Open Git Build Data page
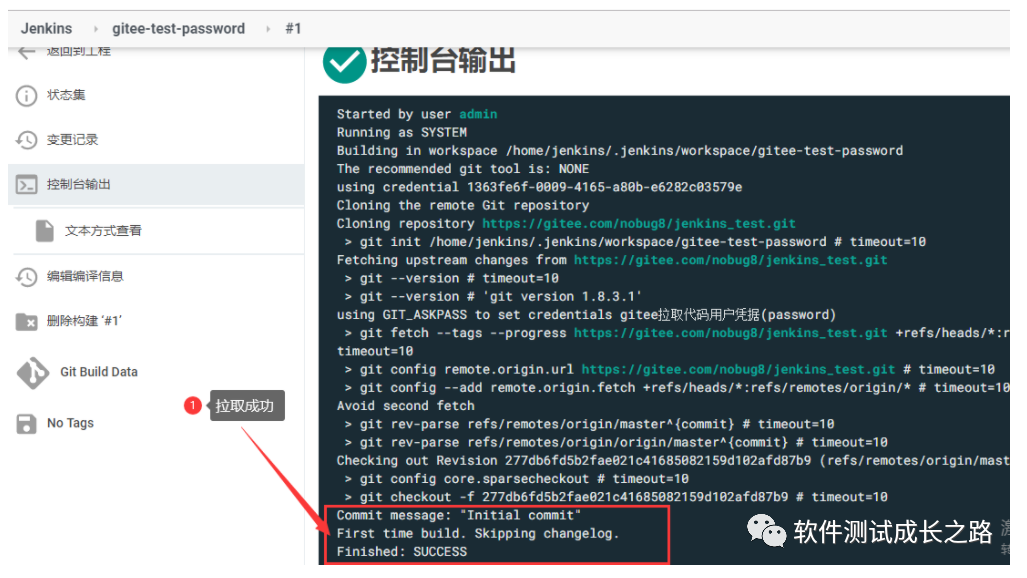This screenshot has width=1027, height=578. (99, 372)
